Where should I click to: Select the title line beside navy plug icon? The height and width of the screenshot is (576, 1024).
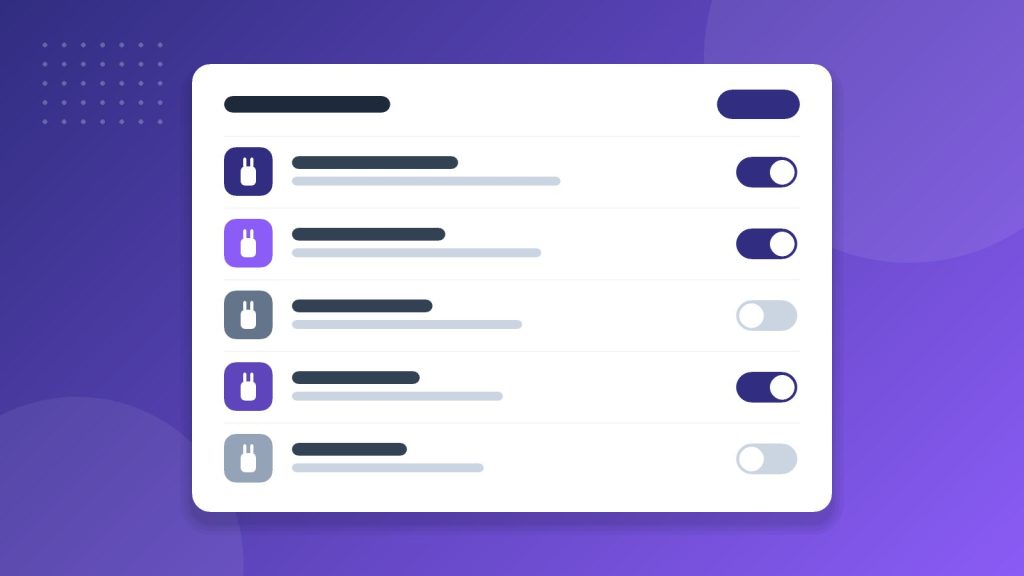pyautogui.click(x=375, y=163)
